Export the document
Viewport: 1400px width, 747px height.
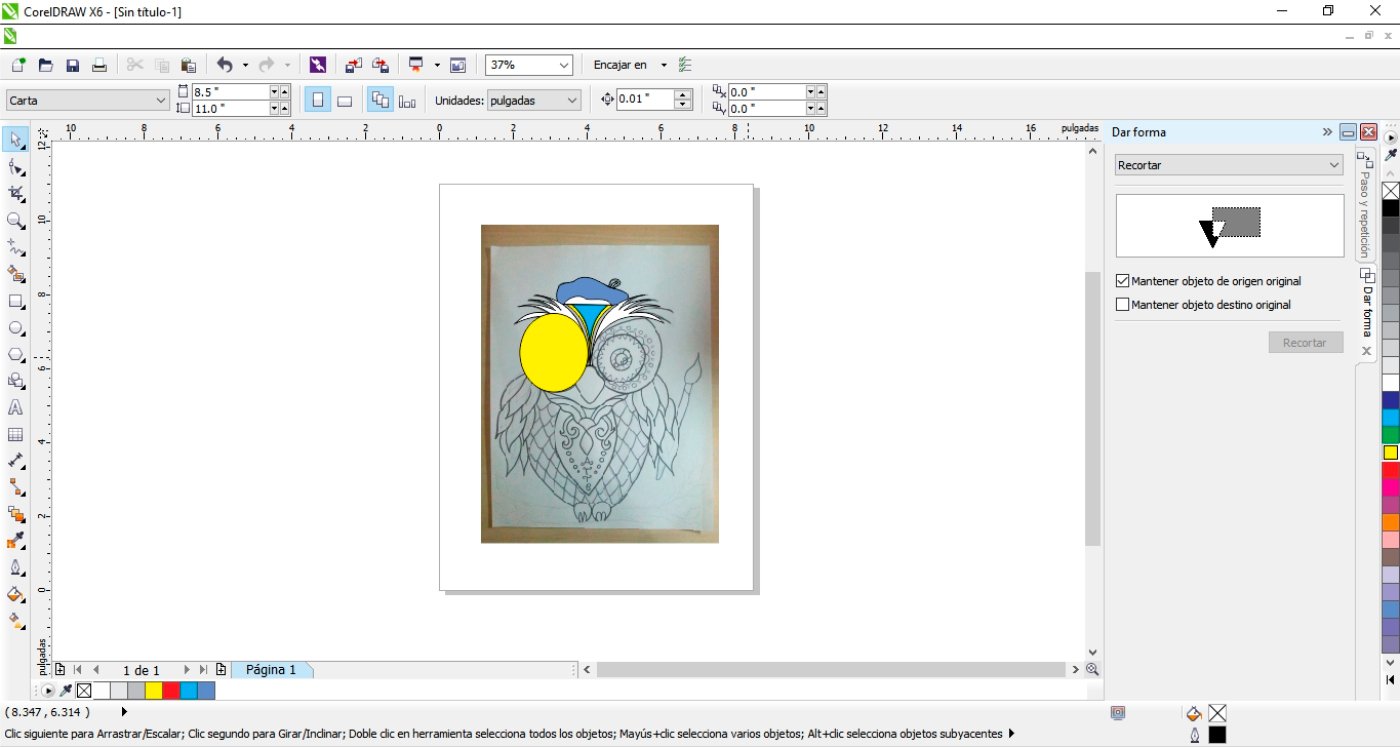tap(380, 65)
